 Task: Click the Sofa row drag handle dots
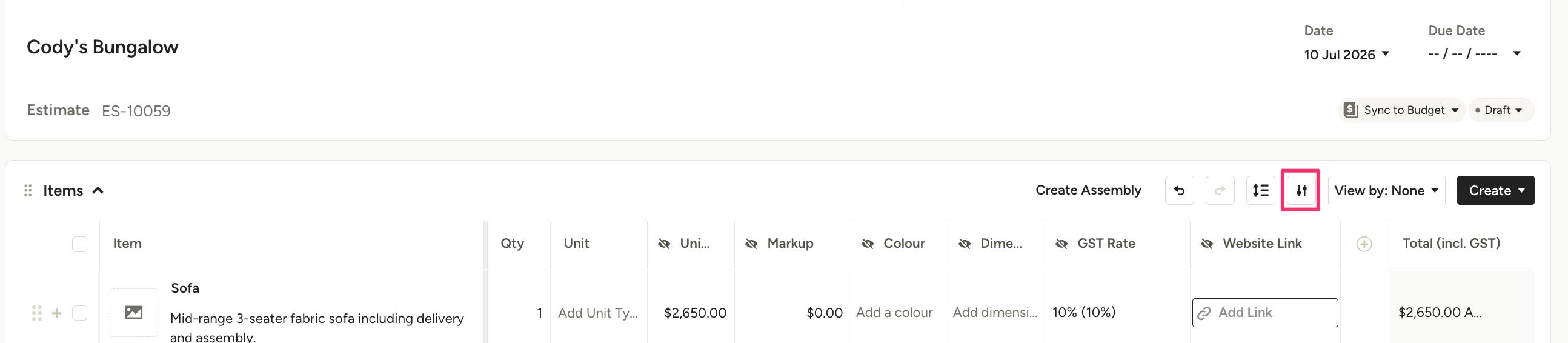(36, 313)
